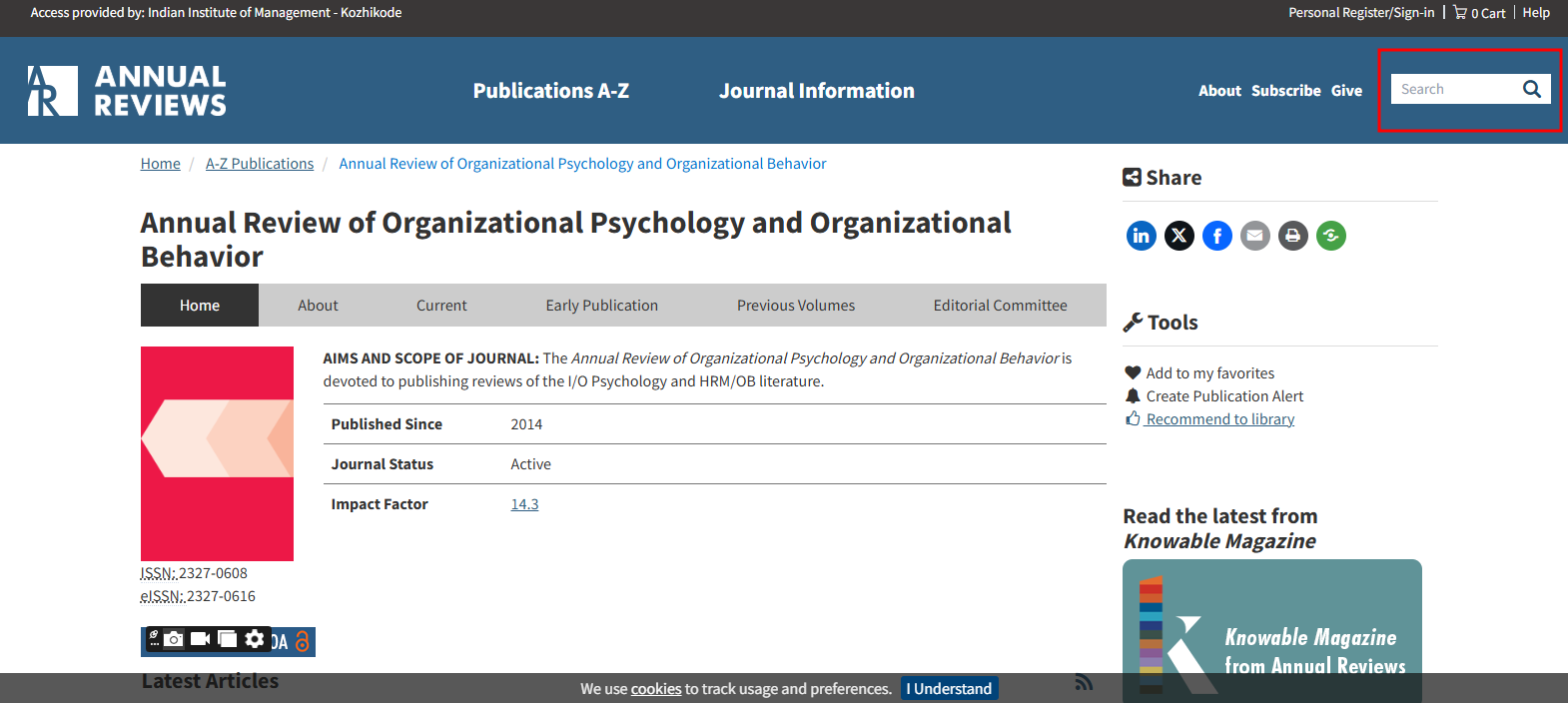This screenshot has width=1568, height=703.
Task: Share this journal on LinkedIn
Action: (x=1141, y=236)
